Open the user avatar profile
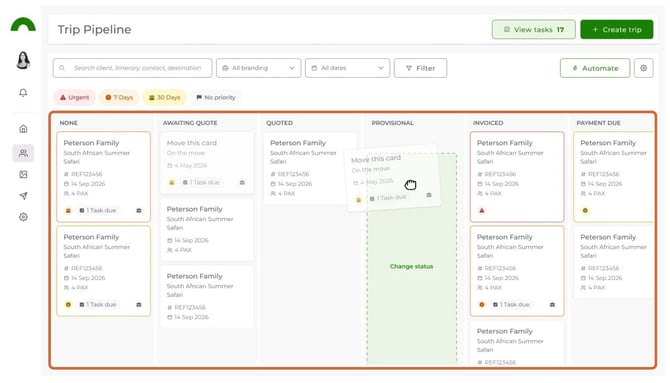The width and height of the screenshot is (670, 383). pos(23,60)
